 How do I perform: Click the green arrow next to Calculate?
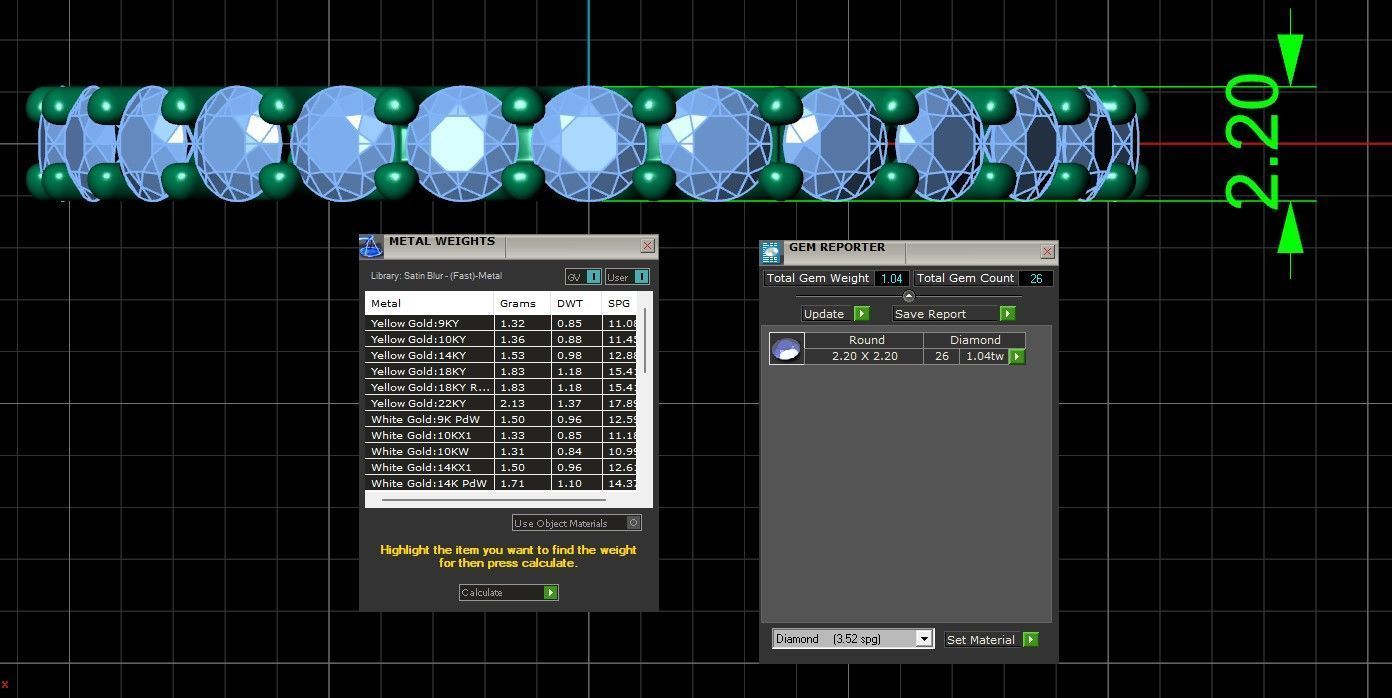coord(550,593)
